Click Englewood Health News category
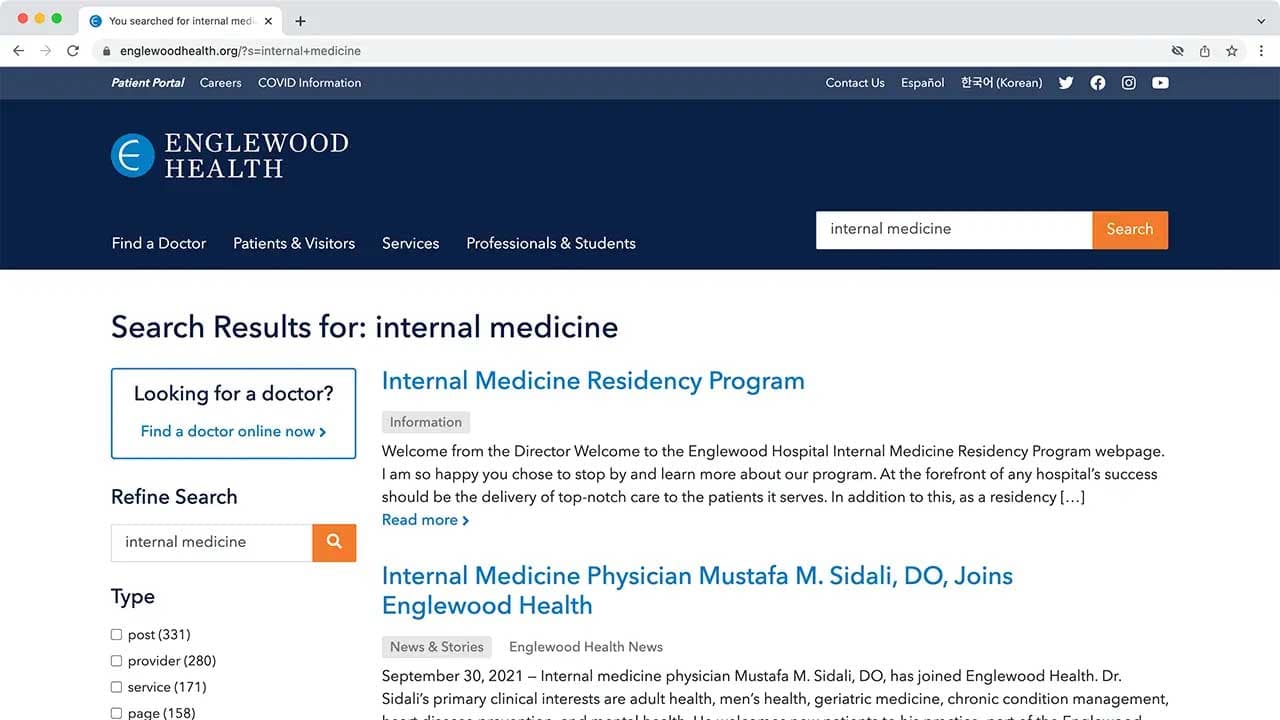The width and height of the screenshot is (1280, 720). coord(586,647)
